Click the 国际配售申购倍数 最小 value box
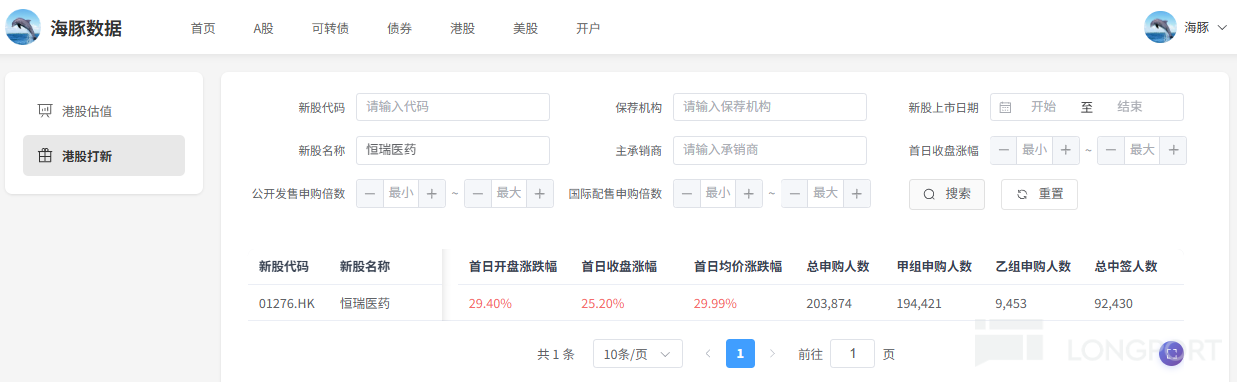1237x382 pixels. point(718,193)
